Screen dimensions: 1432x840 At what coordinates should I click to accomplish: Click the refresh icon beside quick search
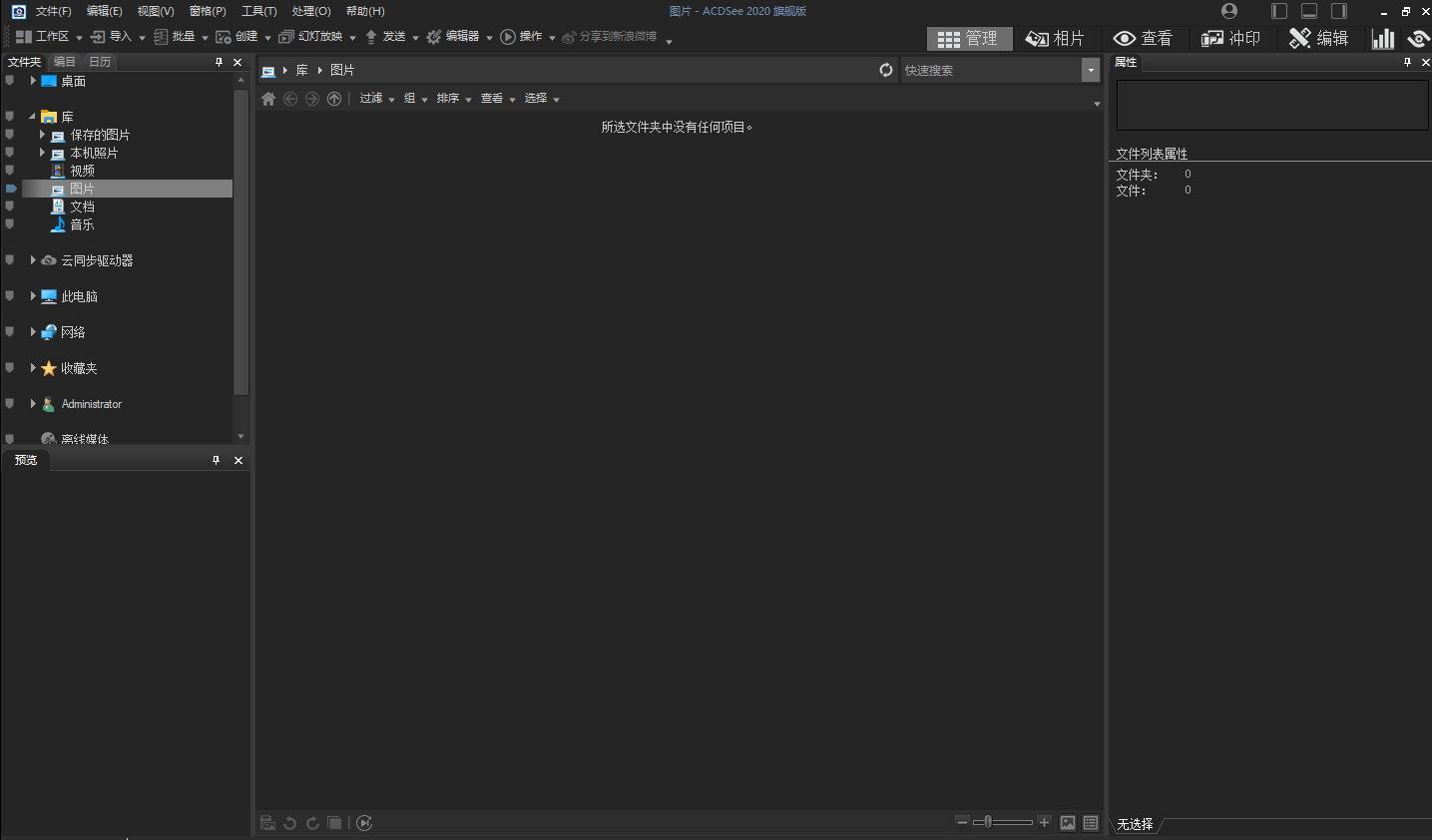(x=885, y=70)
